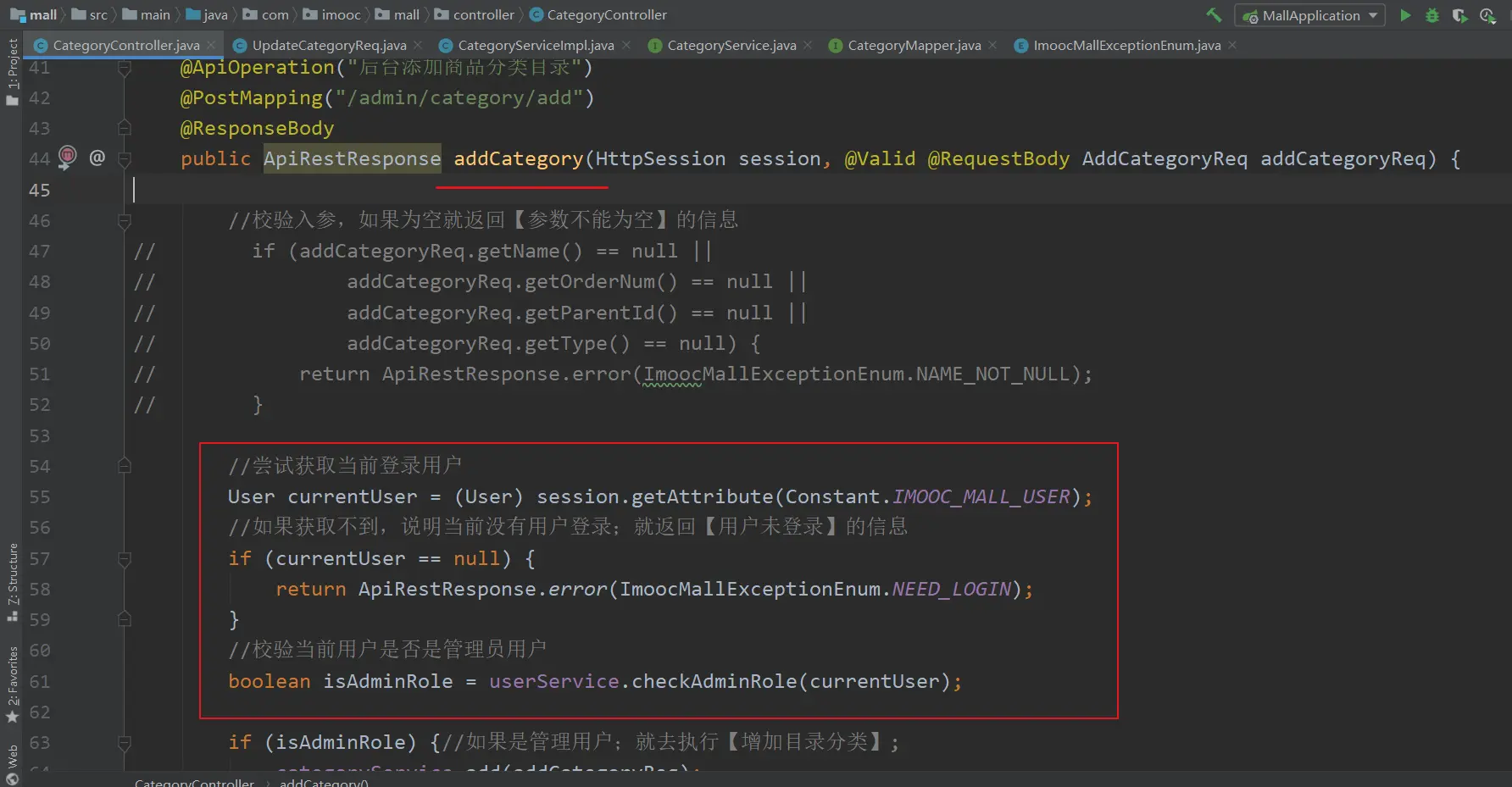Toggle the Web tool window
The height and width of the screenshot is (787, 1512).
point(12,762)
